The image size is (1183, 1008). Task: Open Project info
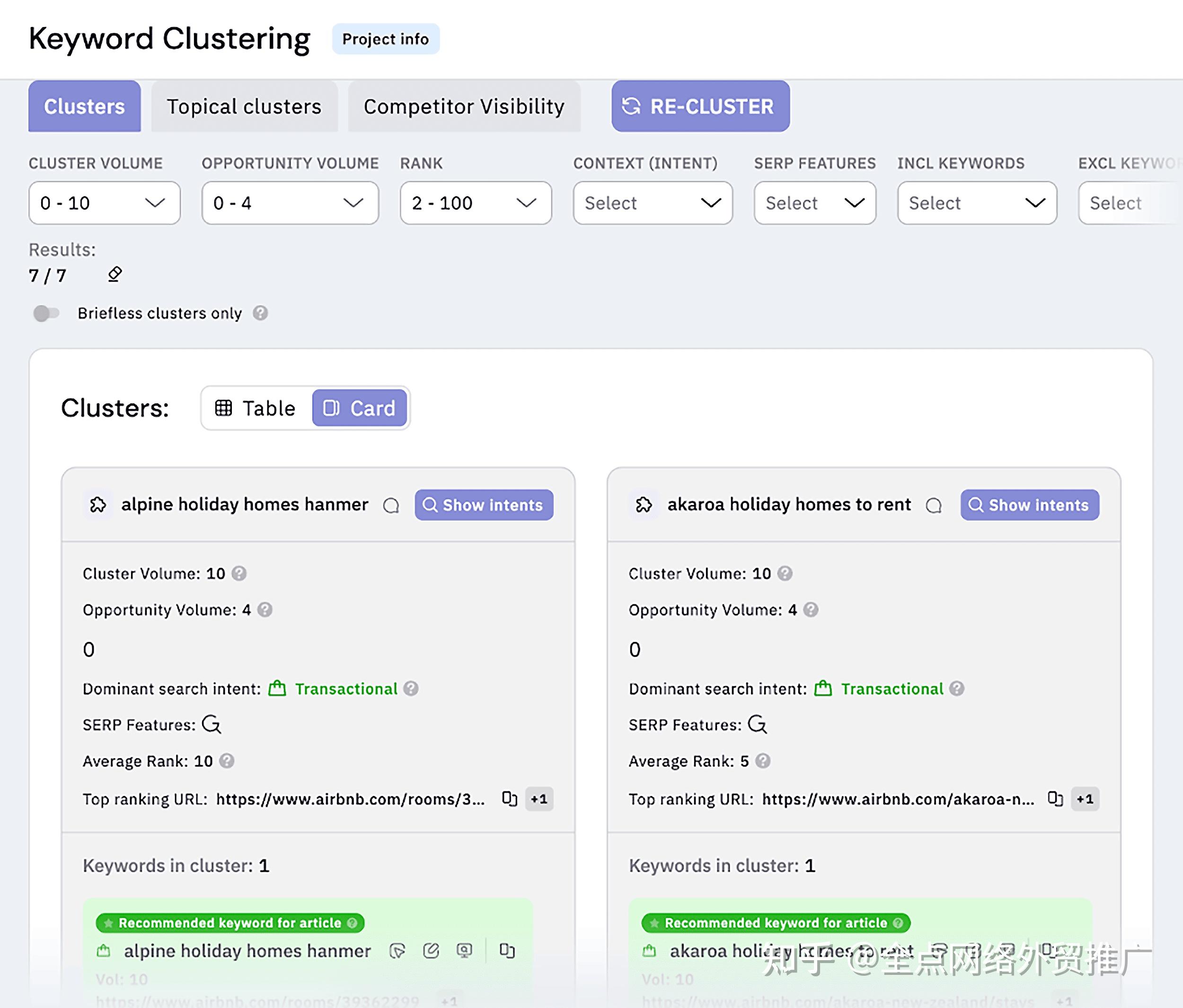pyautogui.click(x=385, y=39)
